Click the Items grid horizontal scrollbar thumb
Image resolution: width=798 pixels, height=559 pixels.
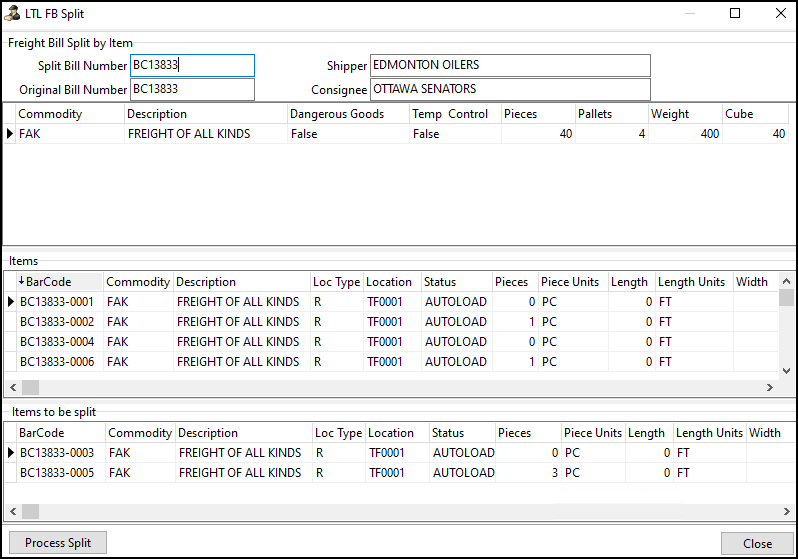point(31,387)
